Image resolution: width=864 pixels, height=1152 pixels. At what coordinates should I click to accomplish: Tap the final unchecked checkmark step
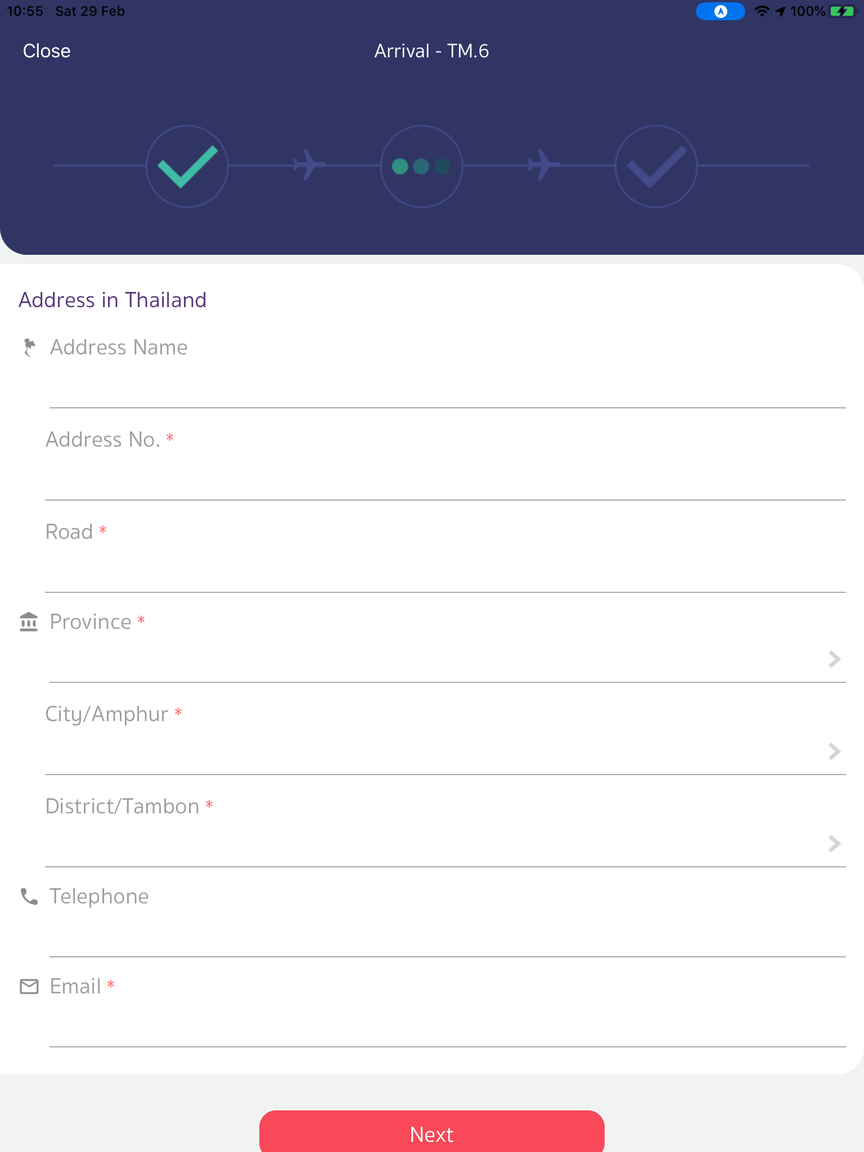(656, 166)
